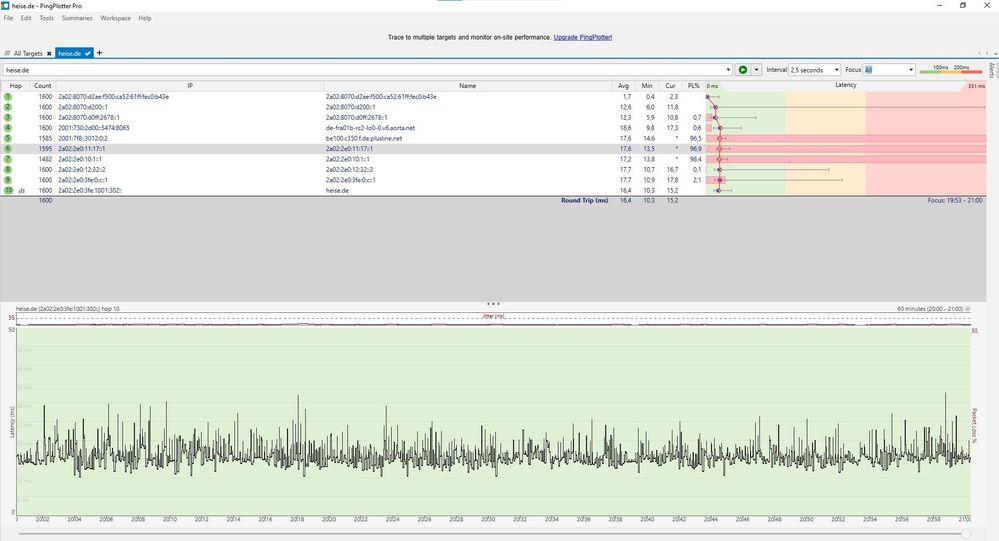The height and width of the screenshot is (541, 999).
Task: Click the hop 2 green circle icon
Action: tap(8, 107)
